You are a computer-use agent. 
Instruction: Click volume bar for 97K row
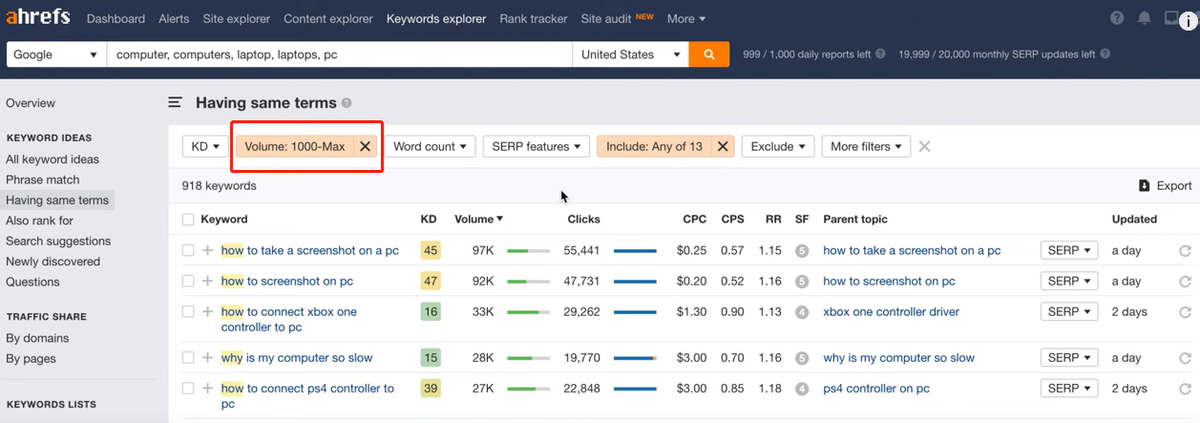tap(528, 251)
